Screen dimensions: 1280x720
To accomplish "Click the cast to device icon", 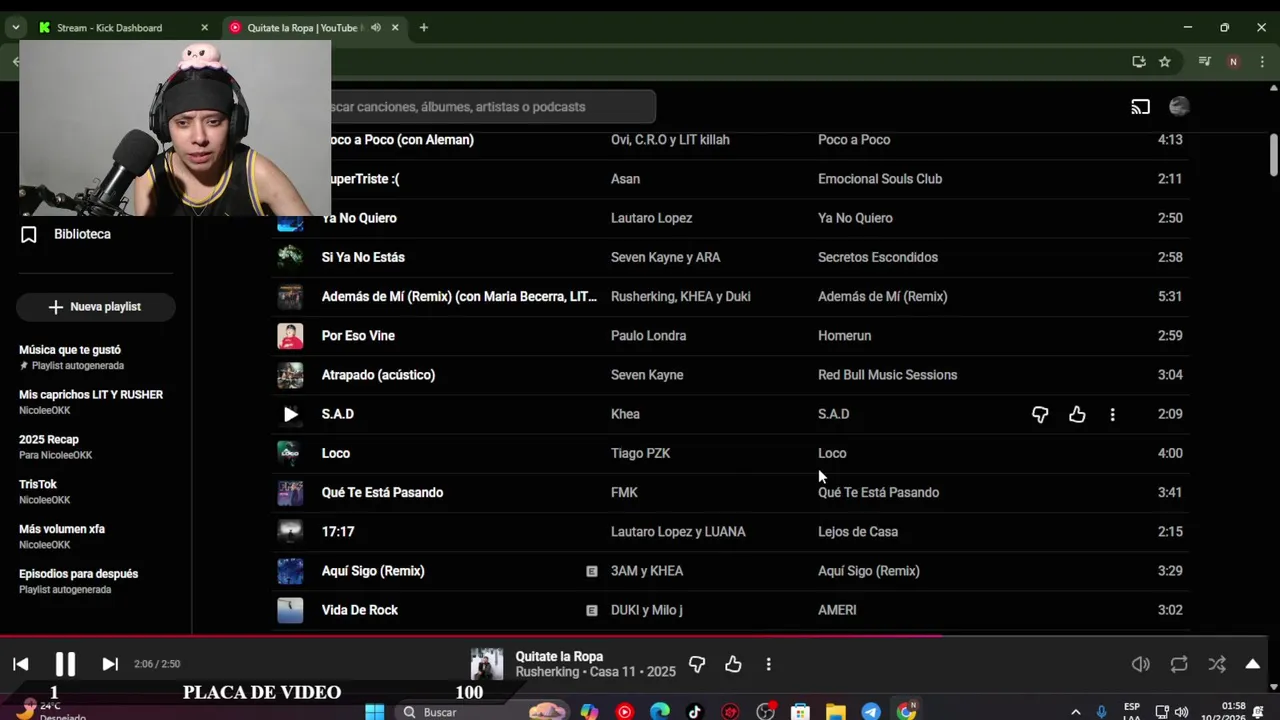I will (x=1140, y=107).
